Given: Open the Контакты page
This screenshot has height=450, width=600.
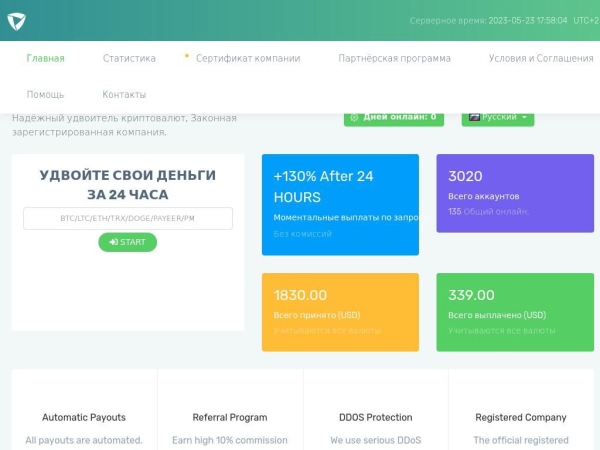Looking at the screenshot, I should [x=124, y=94].
